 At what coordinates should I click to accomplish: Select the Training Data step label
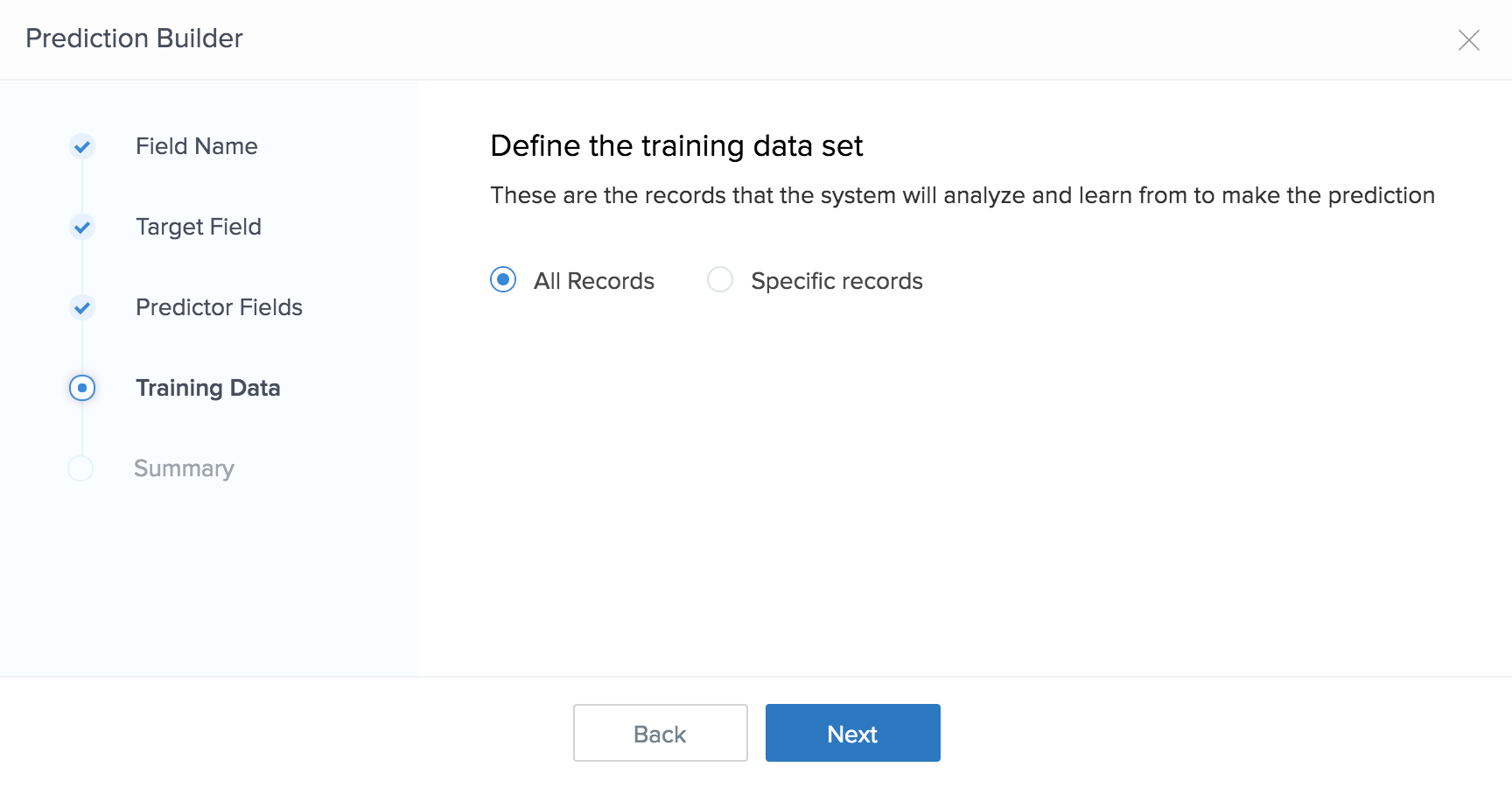pyautogui.click(x=208, y=388)
